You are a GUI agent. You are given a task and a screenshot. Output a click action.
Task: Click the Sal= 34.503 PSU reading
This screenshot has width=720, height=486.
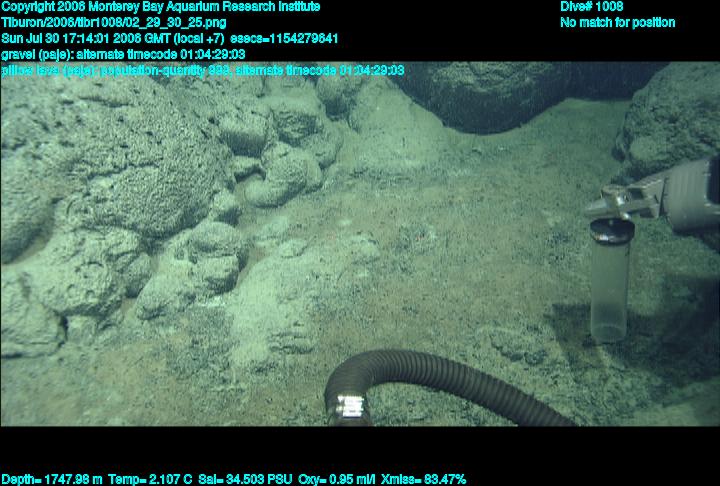coord(245,480)
